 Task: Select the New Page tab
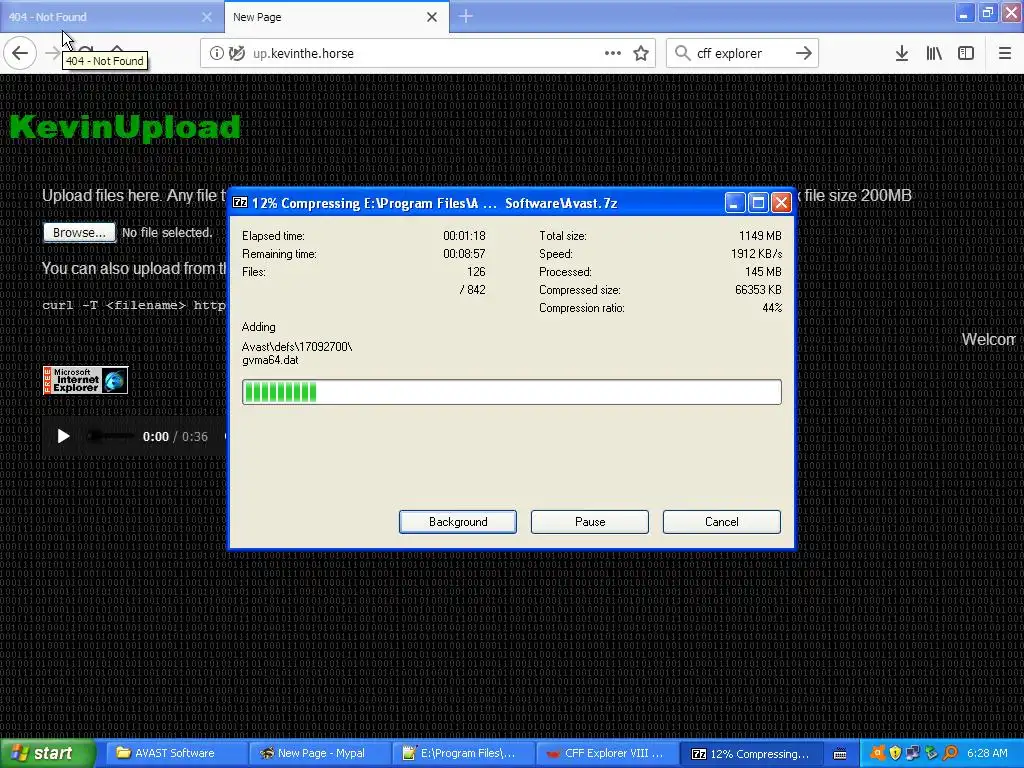336,17
